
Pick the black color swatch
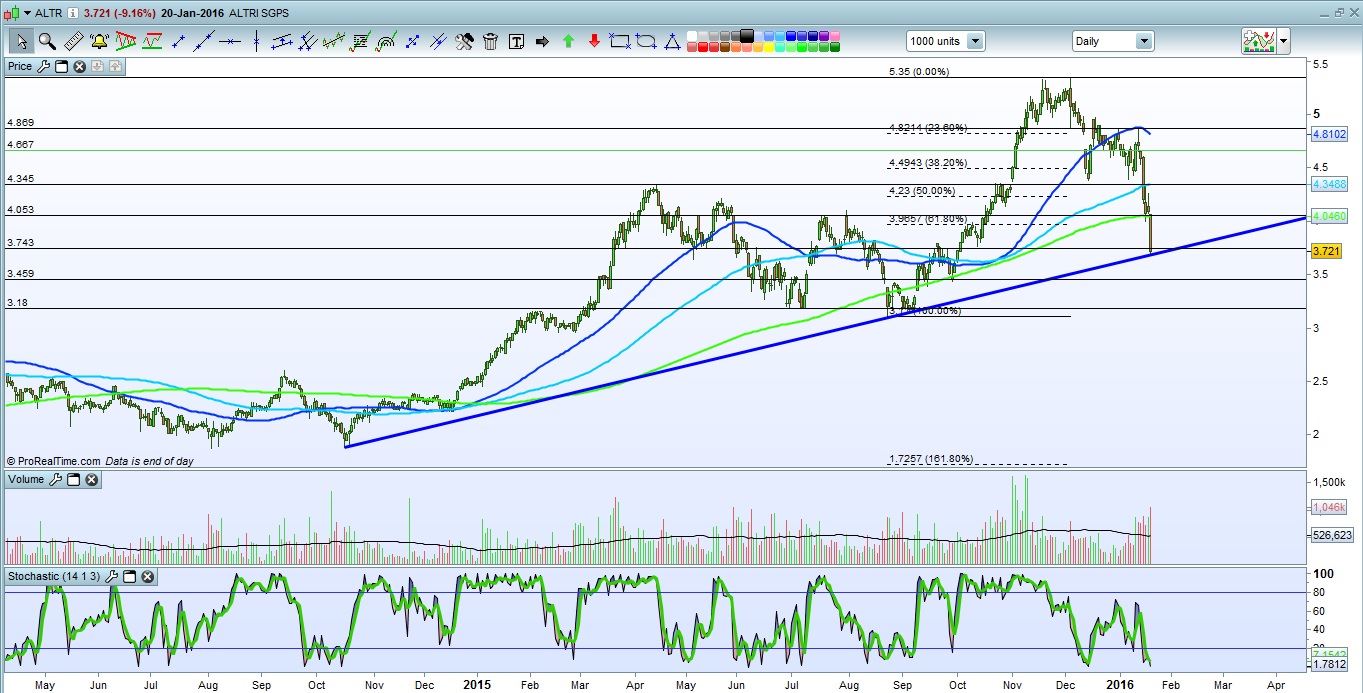pyautogui.click(x=746, y=36)
